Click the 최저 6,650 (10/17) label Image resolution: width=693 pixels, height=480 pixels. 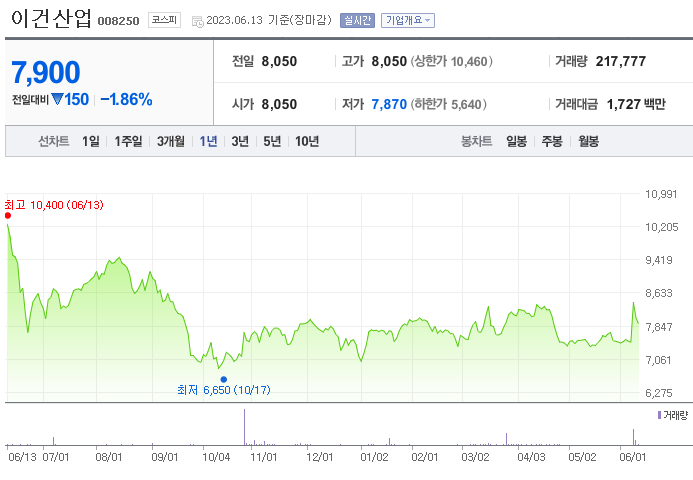[x=224, y=390]
